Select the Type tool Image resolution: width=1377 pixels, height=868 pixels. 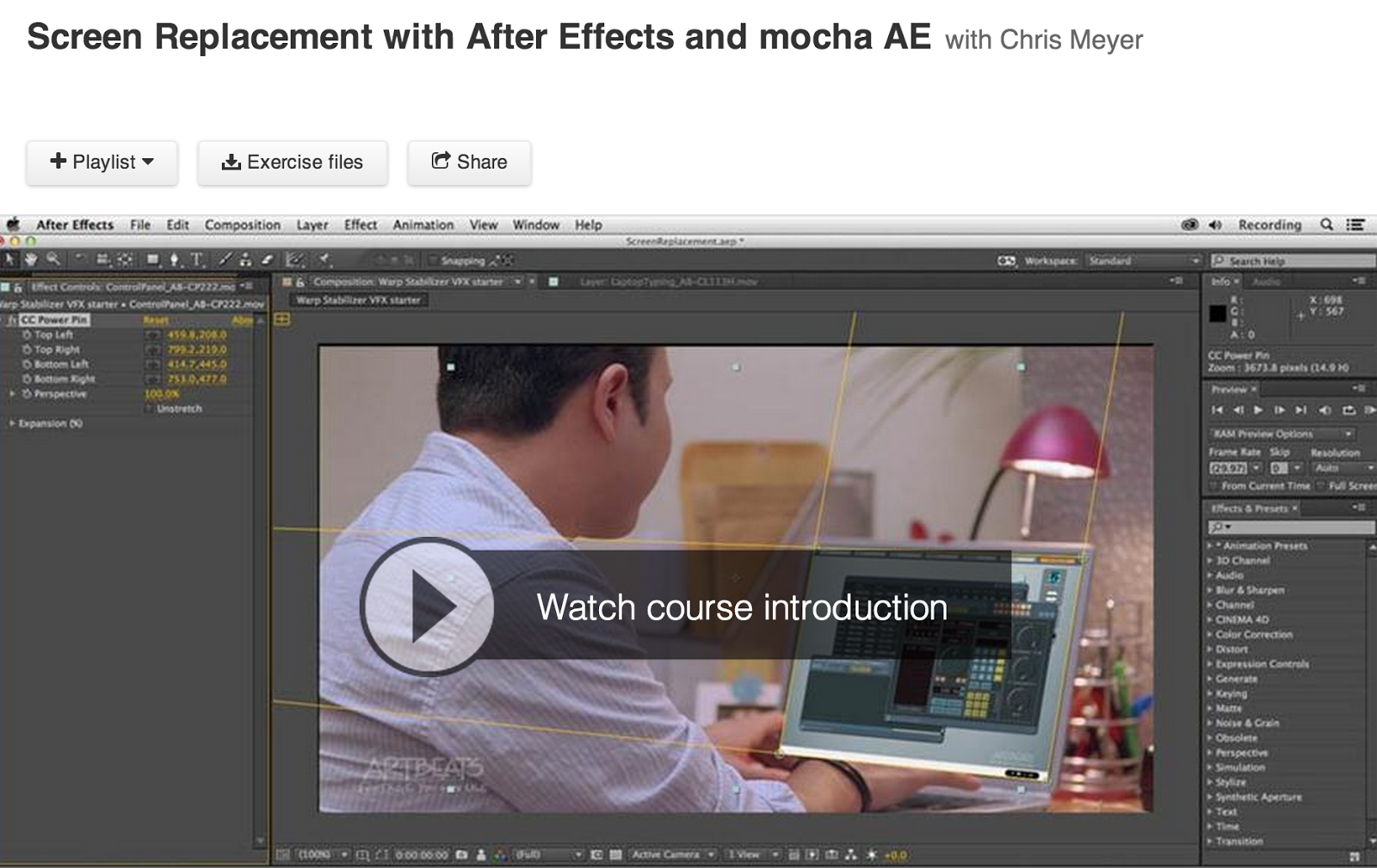pyautogui.click(x=197, y=259)
